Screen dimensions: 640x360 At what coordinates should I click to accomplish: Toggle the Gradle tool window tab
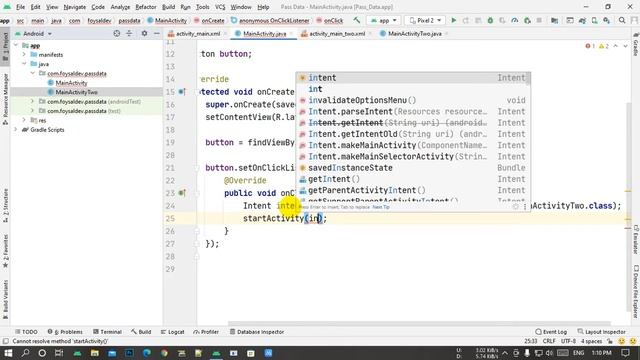click(636, 44)
